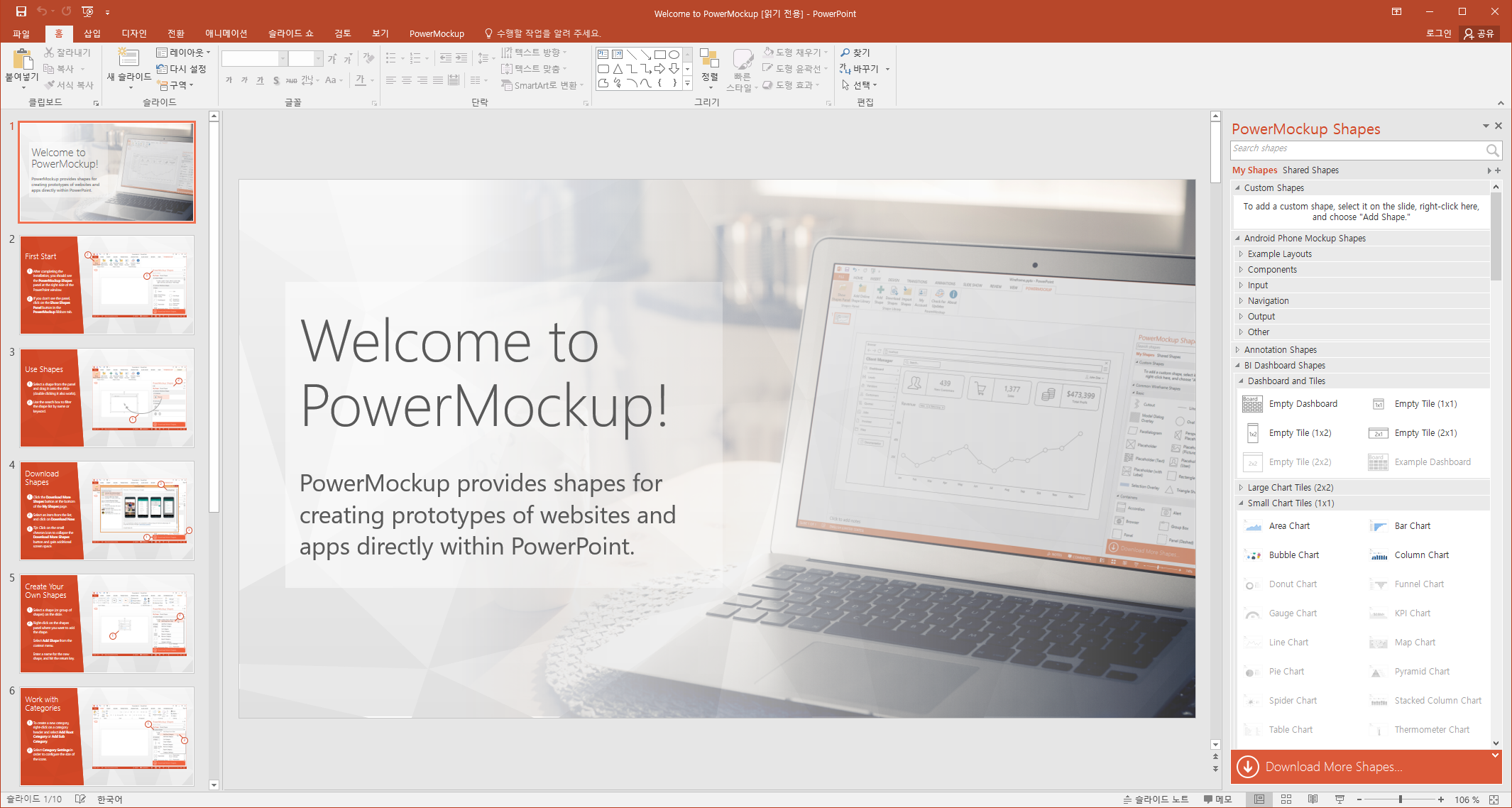Click Download More Shapes button
This screenshot has height=808, width=1512.
click(x=1333, y=767)
